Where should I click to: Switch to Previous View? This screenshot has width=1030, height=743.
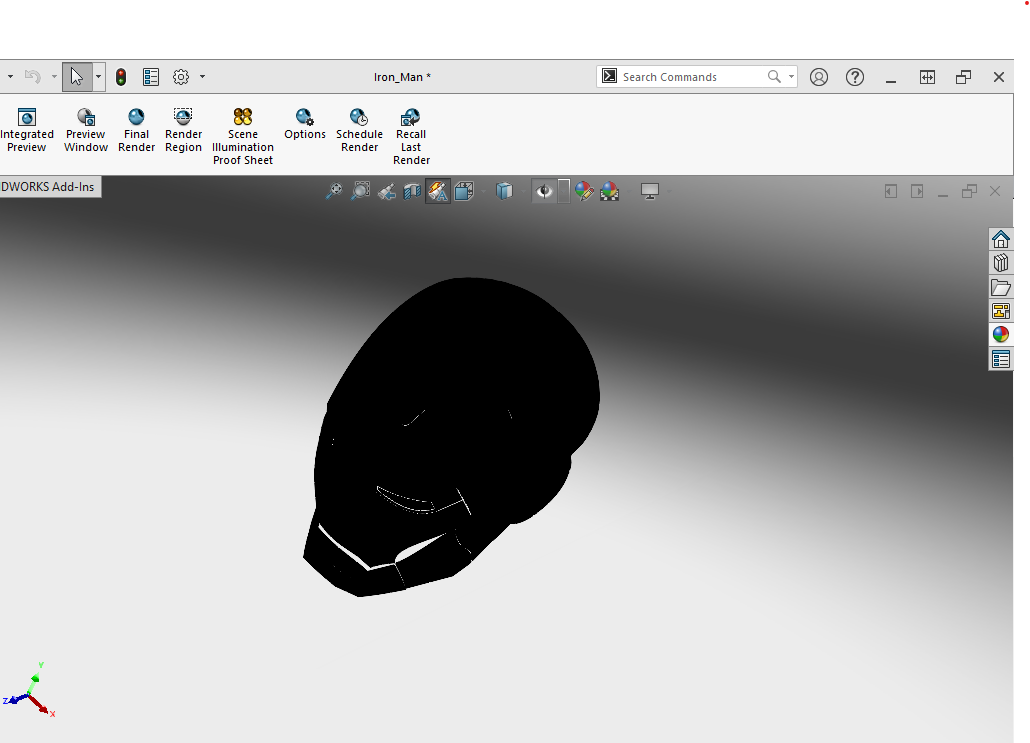click(x=386, y=191)
